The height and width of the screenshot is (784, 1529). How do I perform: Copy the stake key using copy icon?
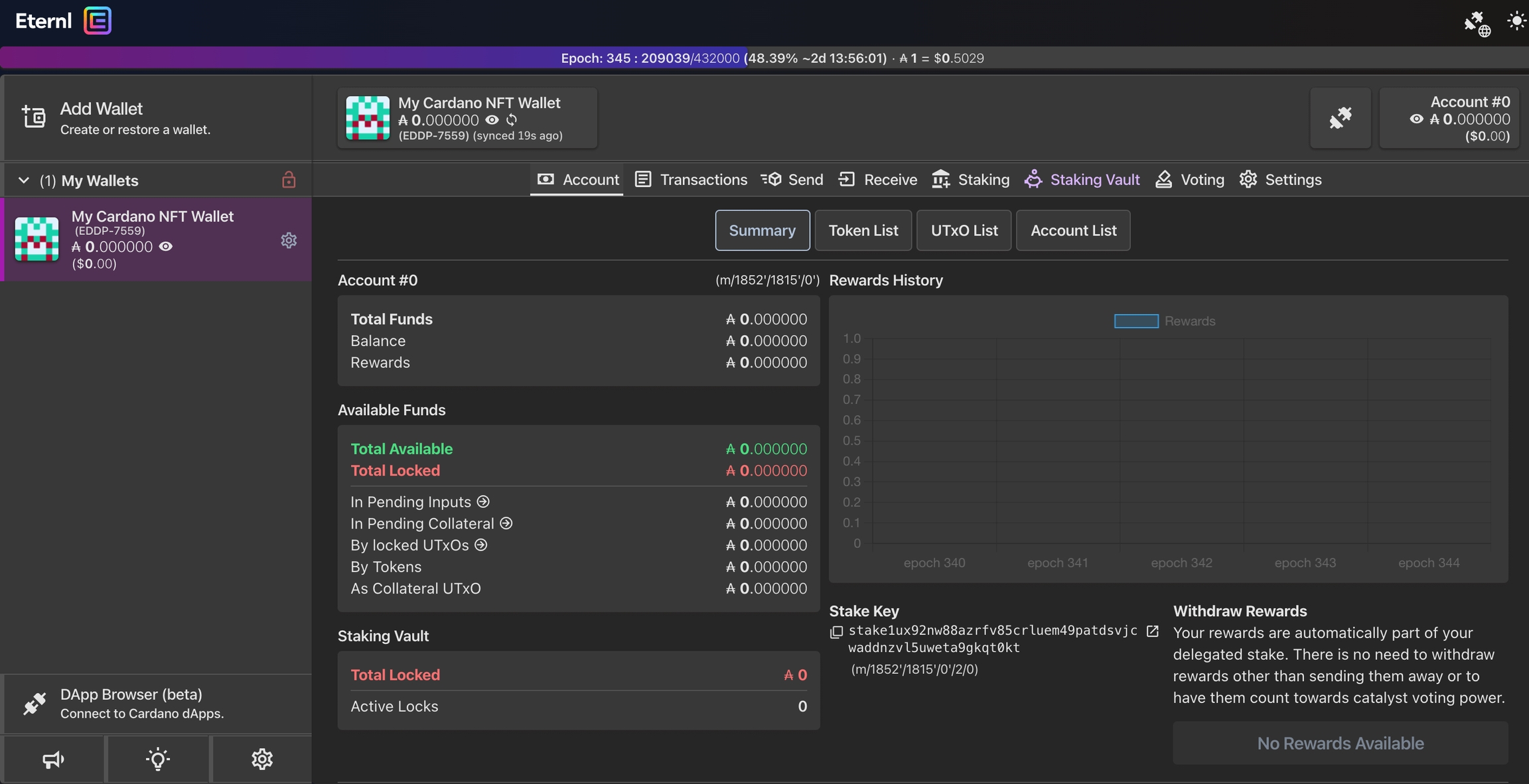[x=836, y=632]
